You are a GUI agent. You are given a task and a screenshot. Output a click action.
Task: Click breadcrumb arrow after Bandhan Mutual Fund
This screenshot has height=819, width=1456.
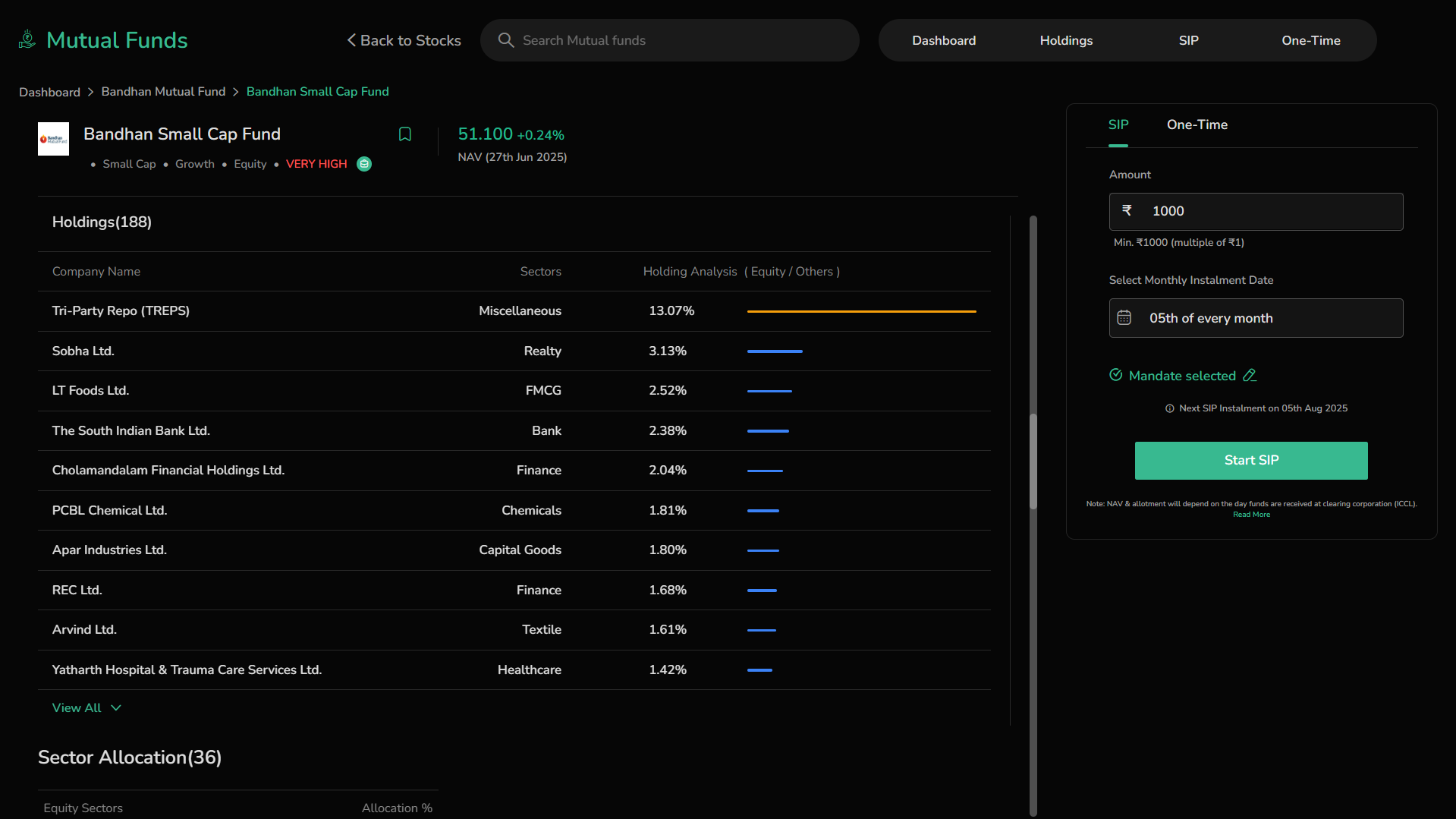[236, 92]
